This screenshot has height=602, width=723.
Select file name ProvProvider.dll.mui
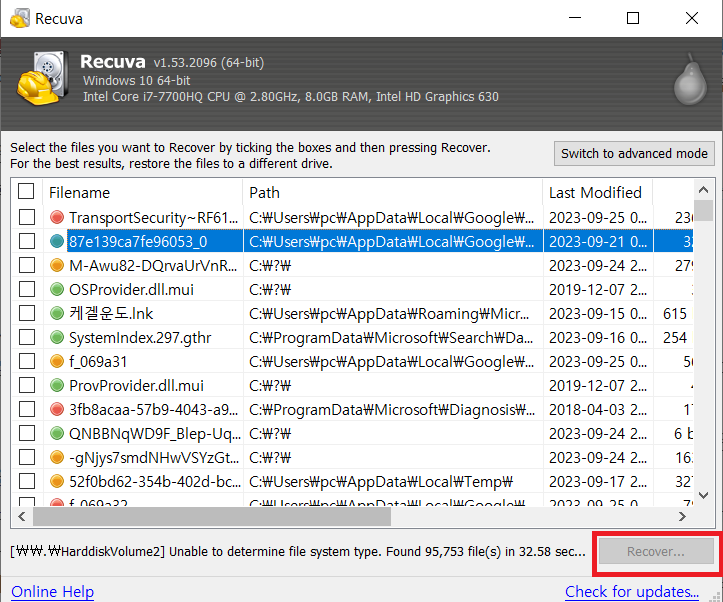coord(136,385)
